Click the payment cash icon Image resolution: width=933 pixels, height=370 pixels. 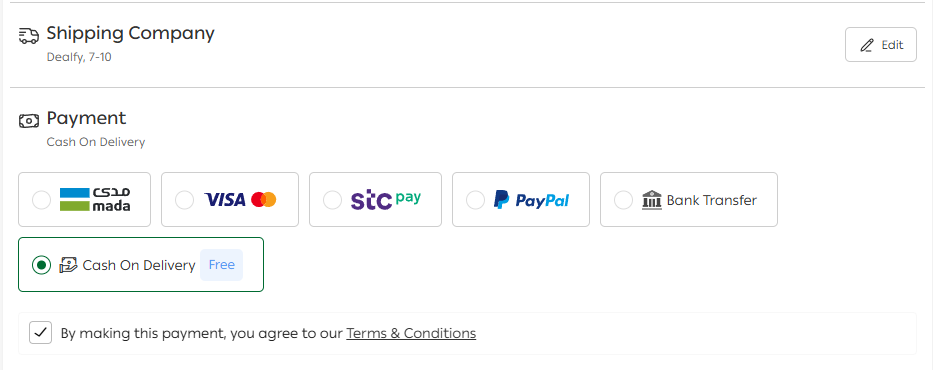tap(29, 121)
